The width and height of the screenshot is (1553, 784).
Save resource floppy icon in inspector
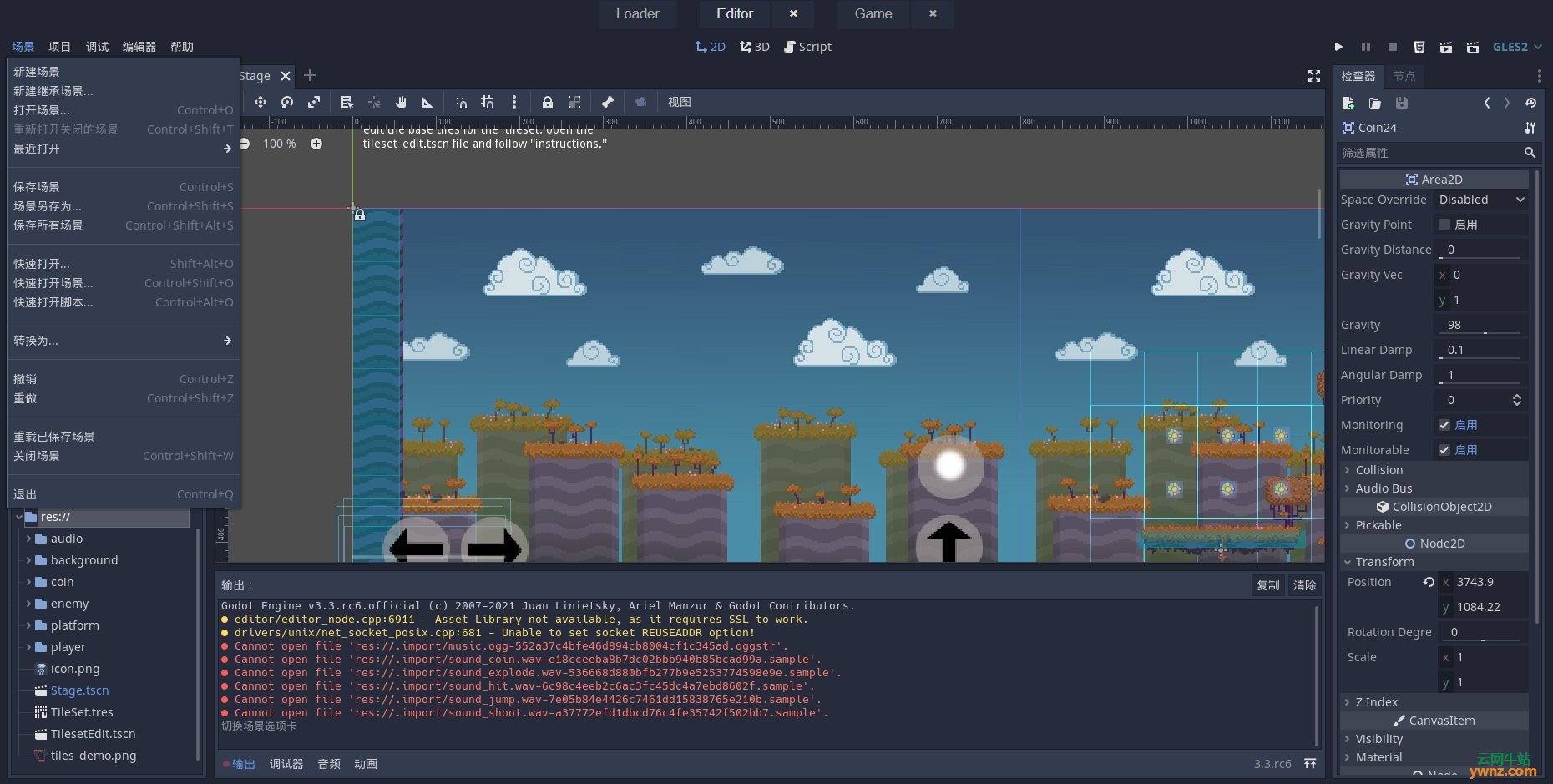pyautogui.click(x=1402, y=103)
